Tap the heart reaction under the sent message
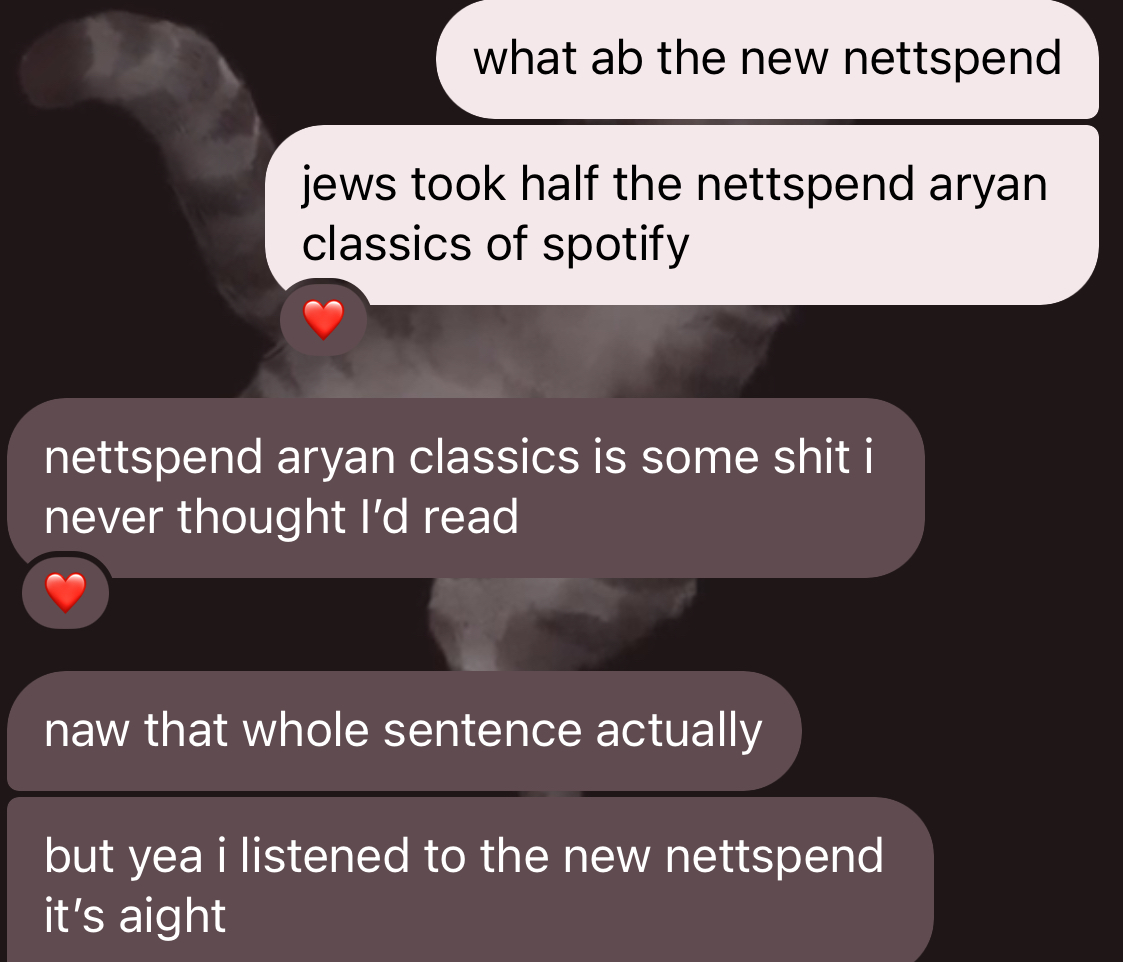 click(x=324, y=319)
